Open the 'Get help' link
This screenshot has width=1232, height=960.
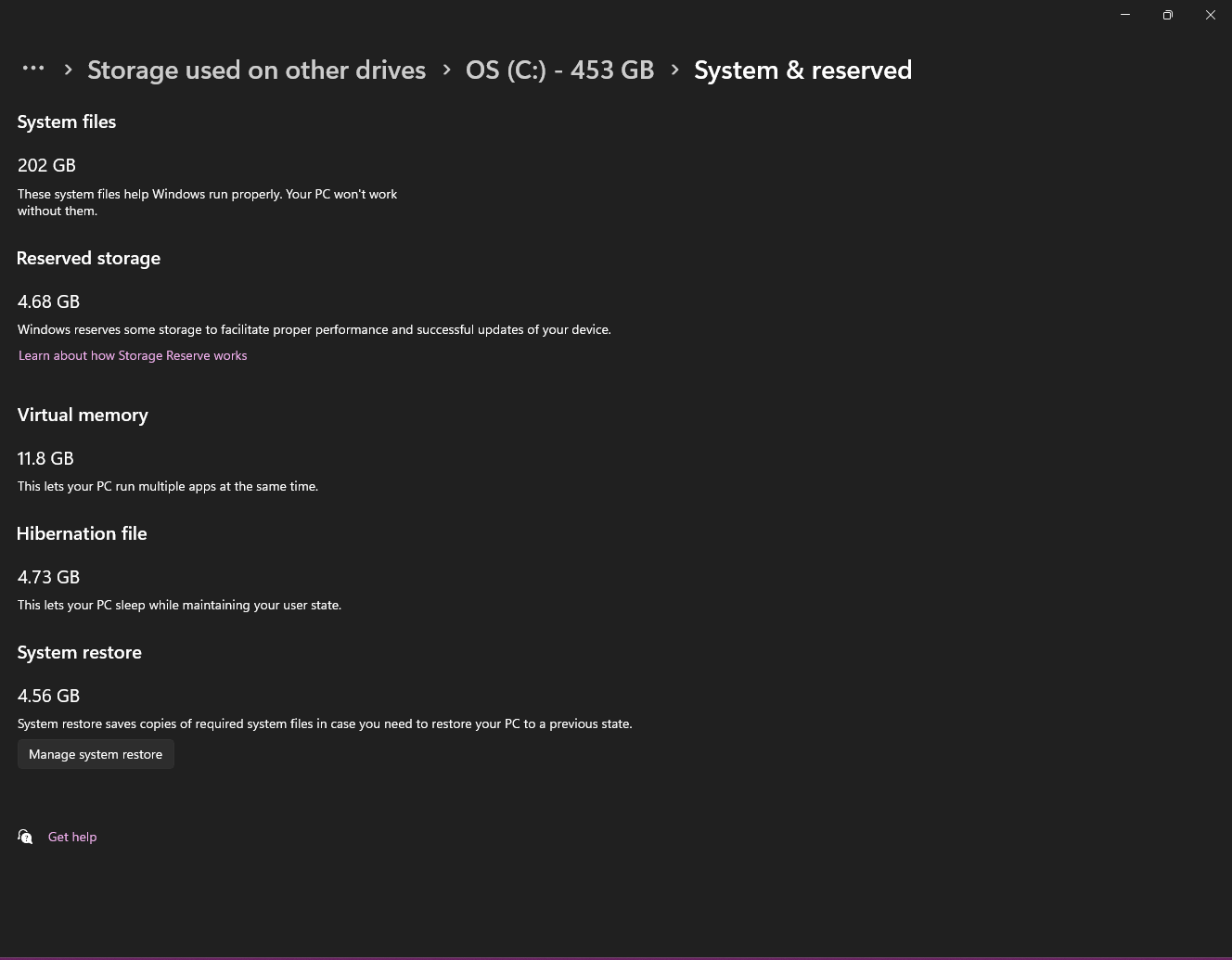[x=72, y=836]
